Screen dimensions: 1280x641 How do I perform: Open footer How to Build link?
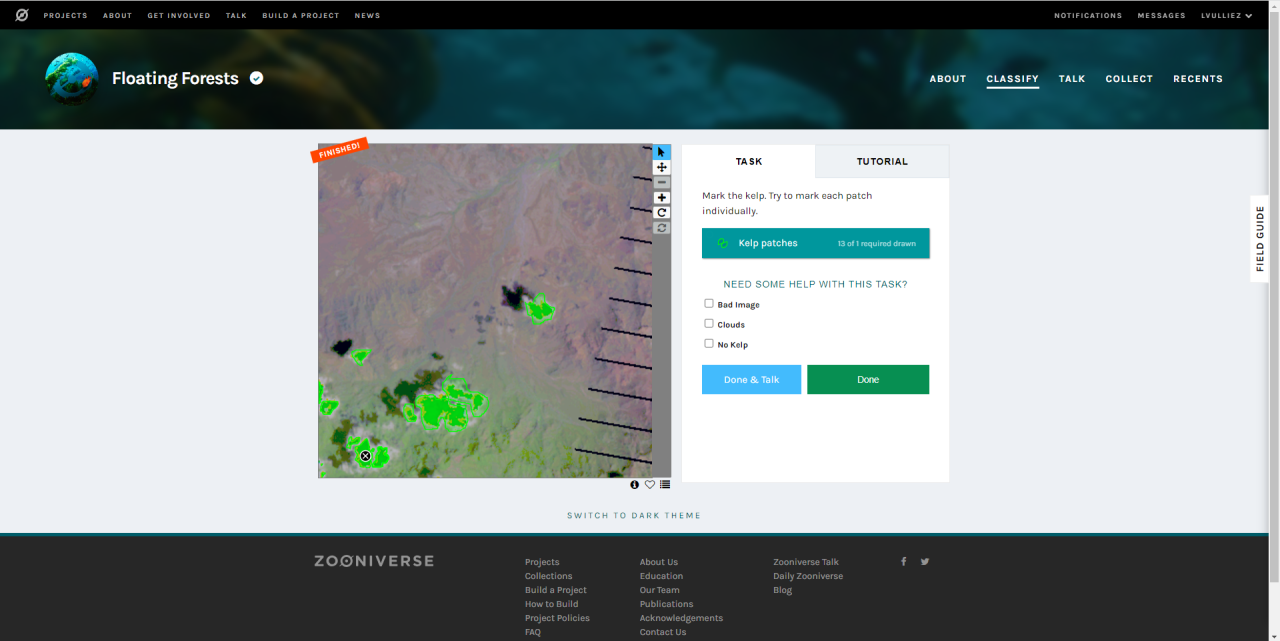pyautogui.click(x=552, y=604)
